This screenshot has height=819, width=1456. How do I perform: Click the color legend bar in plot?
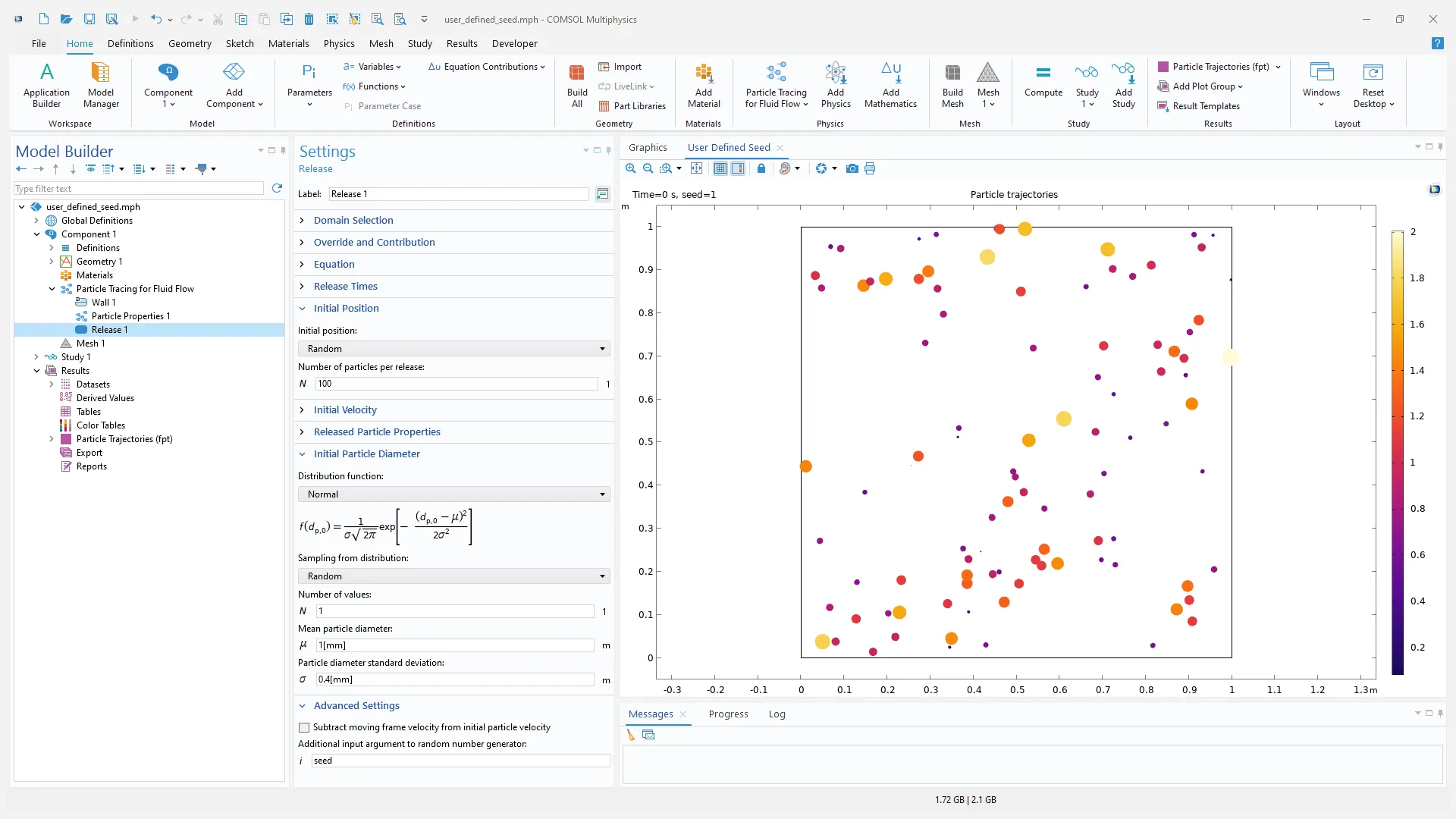click(1397, 452)
